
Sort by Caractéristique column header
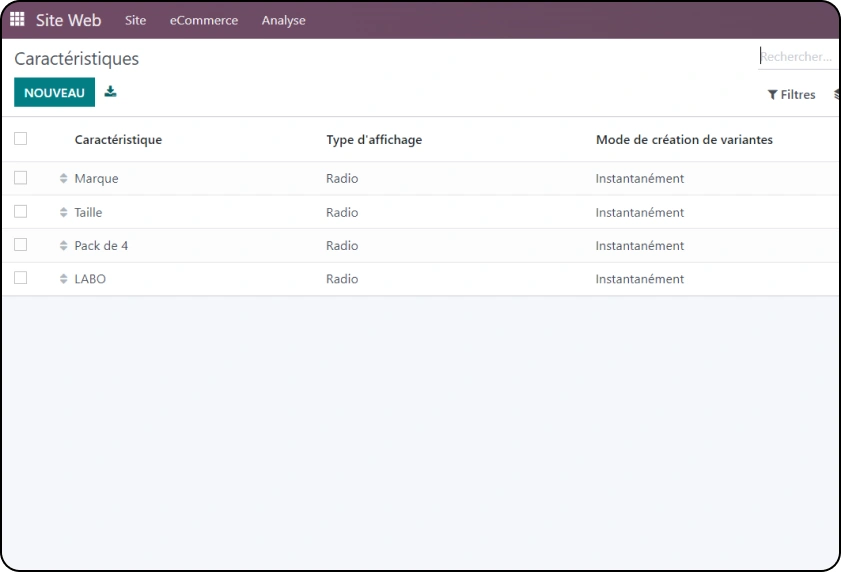pyautogui.click(x=118, y=140)
